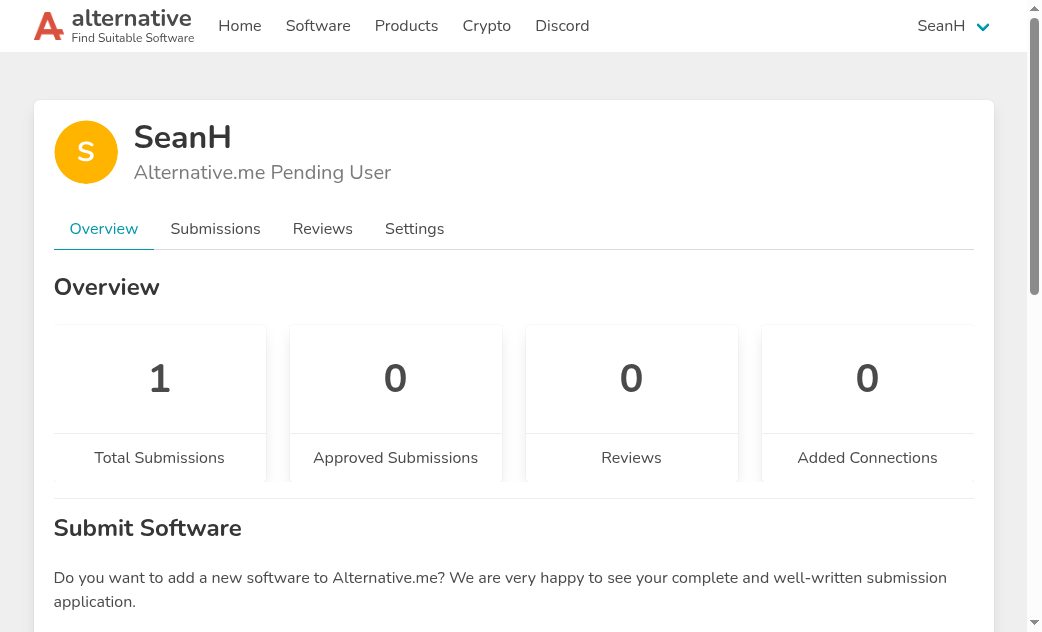Click the 'Find Suitable Software' tagline
Image resolution: width=1042 pixels, height=632 pixels.
point(133,39)
